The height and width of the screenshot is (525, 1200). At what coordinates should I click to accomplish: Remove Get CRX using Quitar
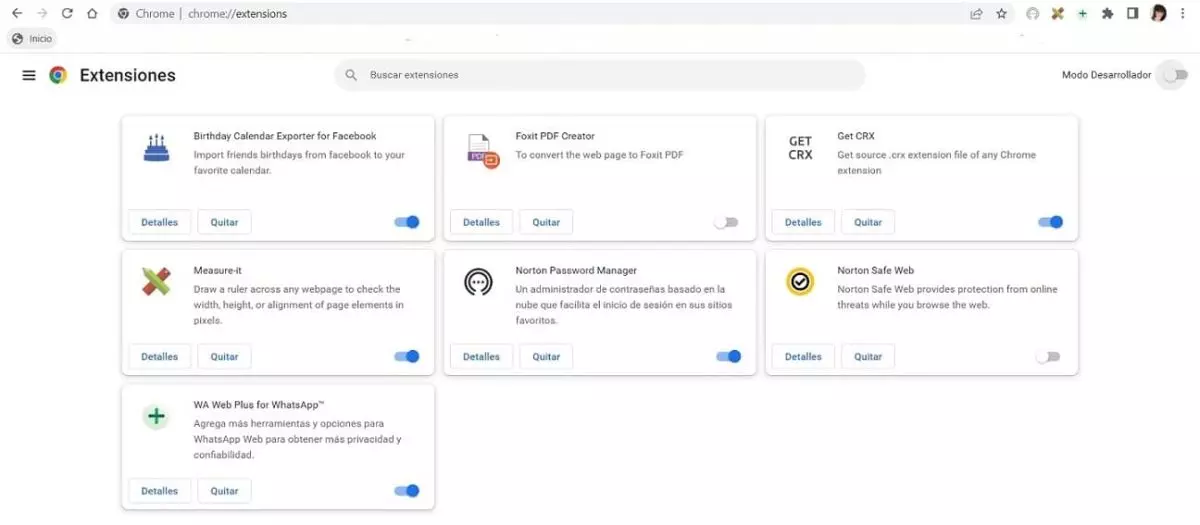pos(868,222)
